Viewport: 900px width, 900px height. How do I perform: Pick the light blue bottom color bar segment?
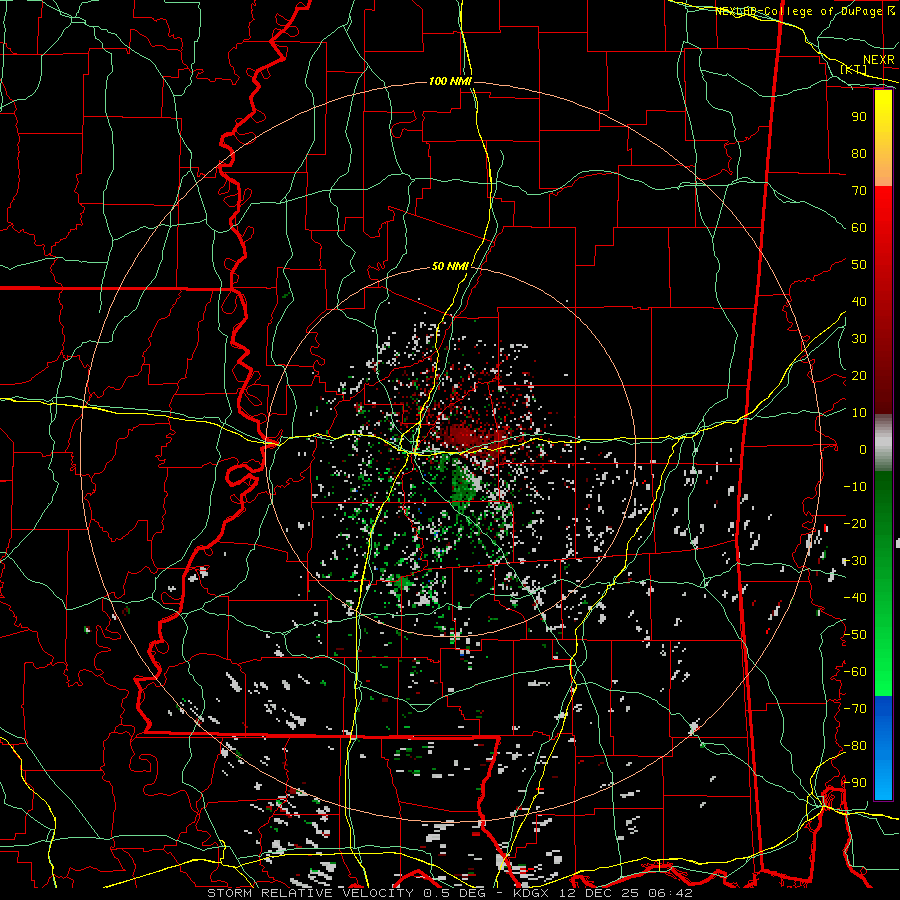pos(883,778)
